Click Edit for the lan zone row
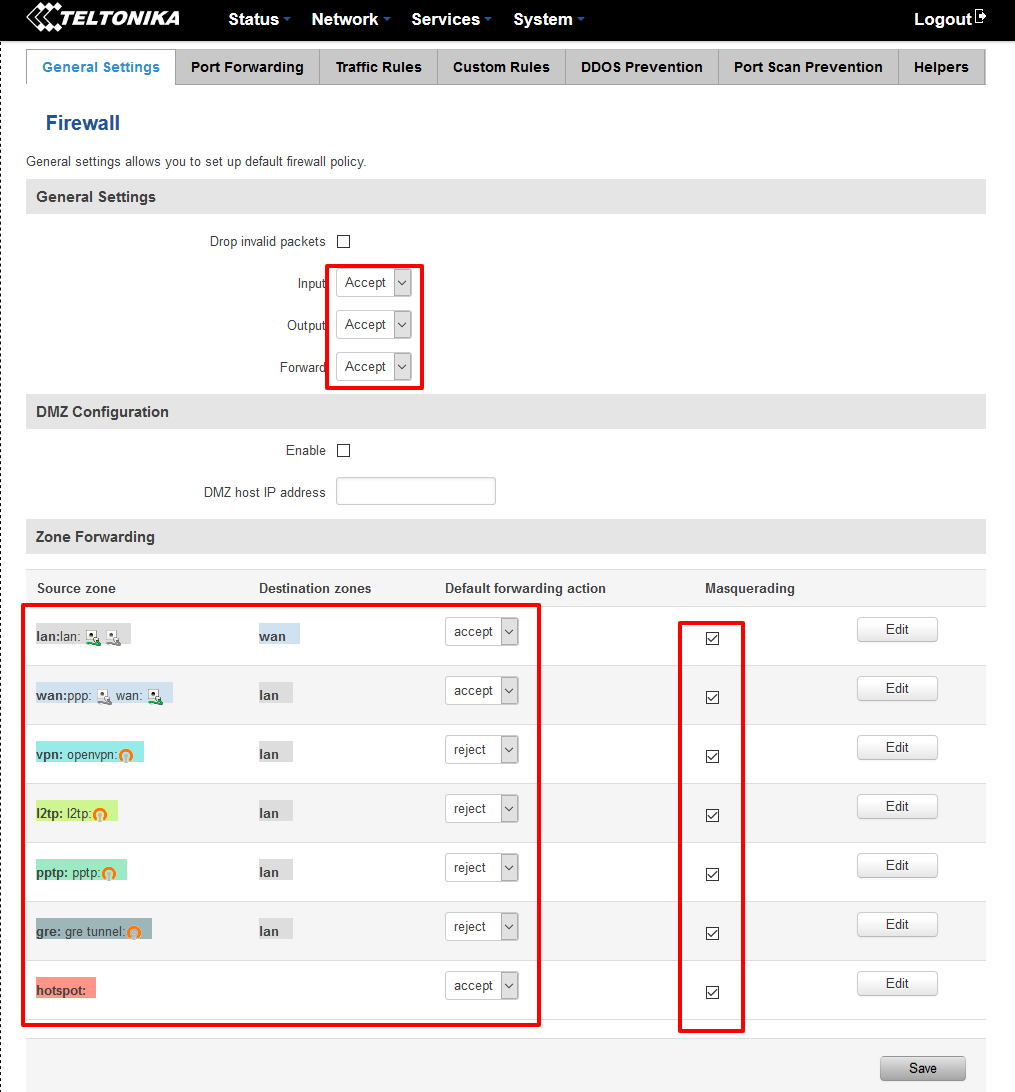 coord(897,629)
